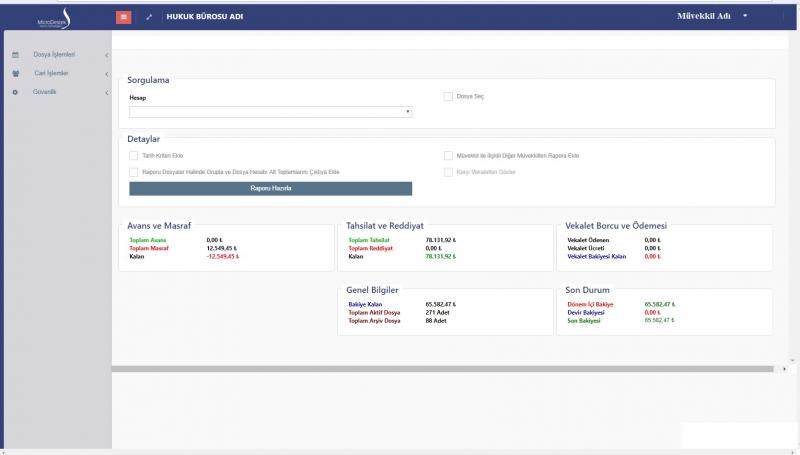The width and height of the screenshot is (800, 455).
Task: Open the Cari İşlemler menu item
Action: 51,73
